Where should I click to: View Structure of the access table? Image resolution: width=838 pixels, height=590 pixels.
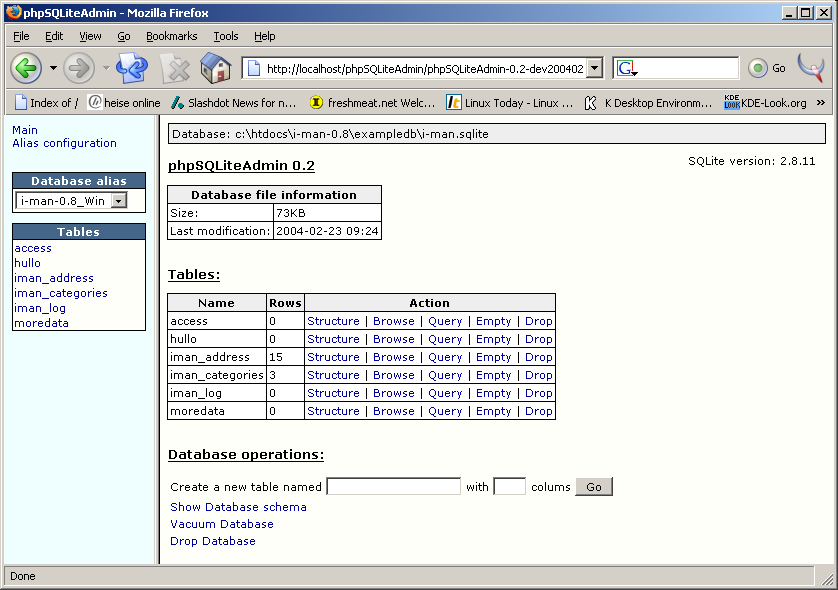[x=333, y=321]
